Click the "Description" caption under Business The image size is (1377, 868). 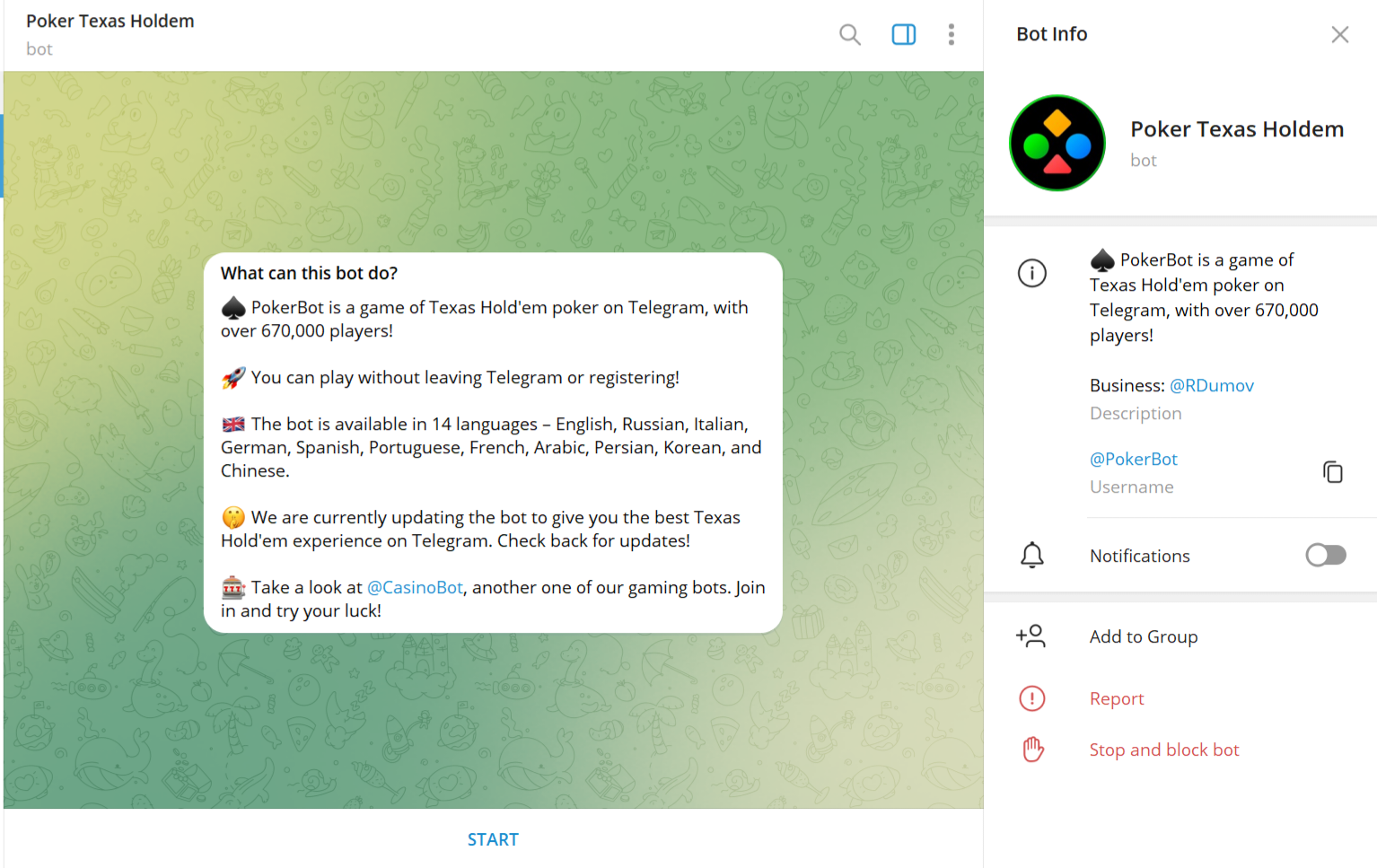coord(1136,413)
